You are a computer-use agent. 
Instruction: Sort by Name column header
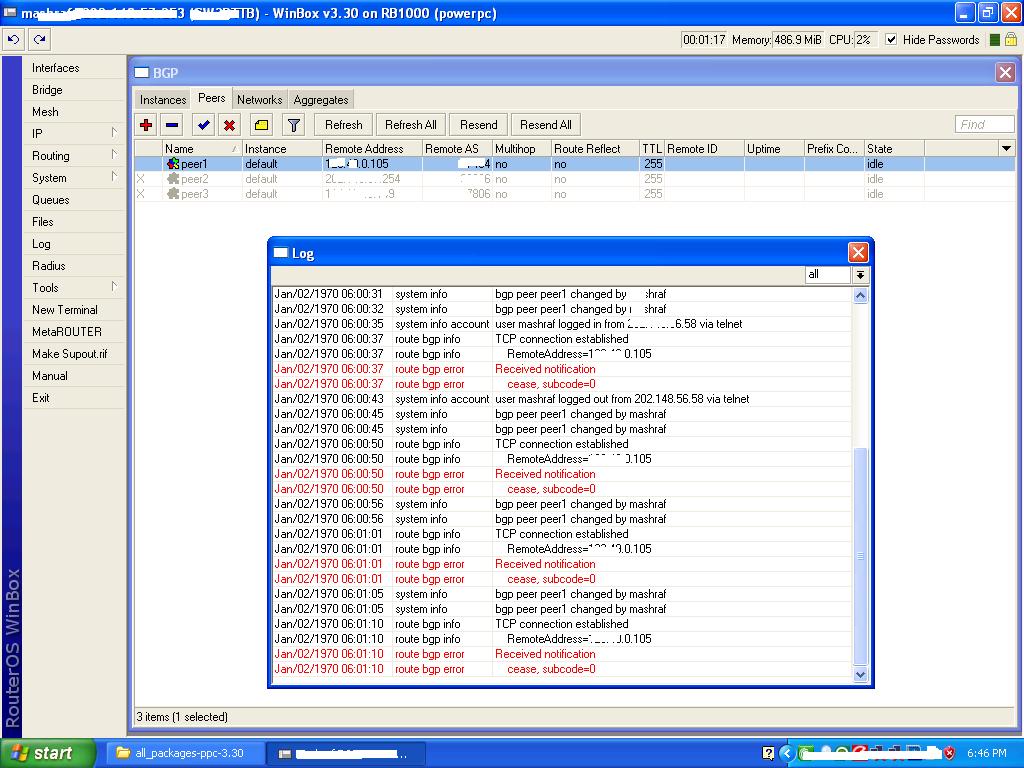201,149
